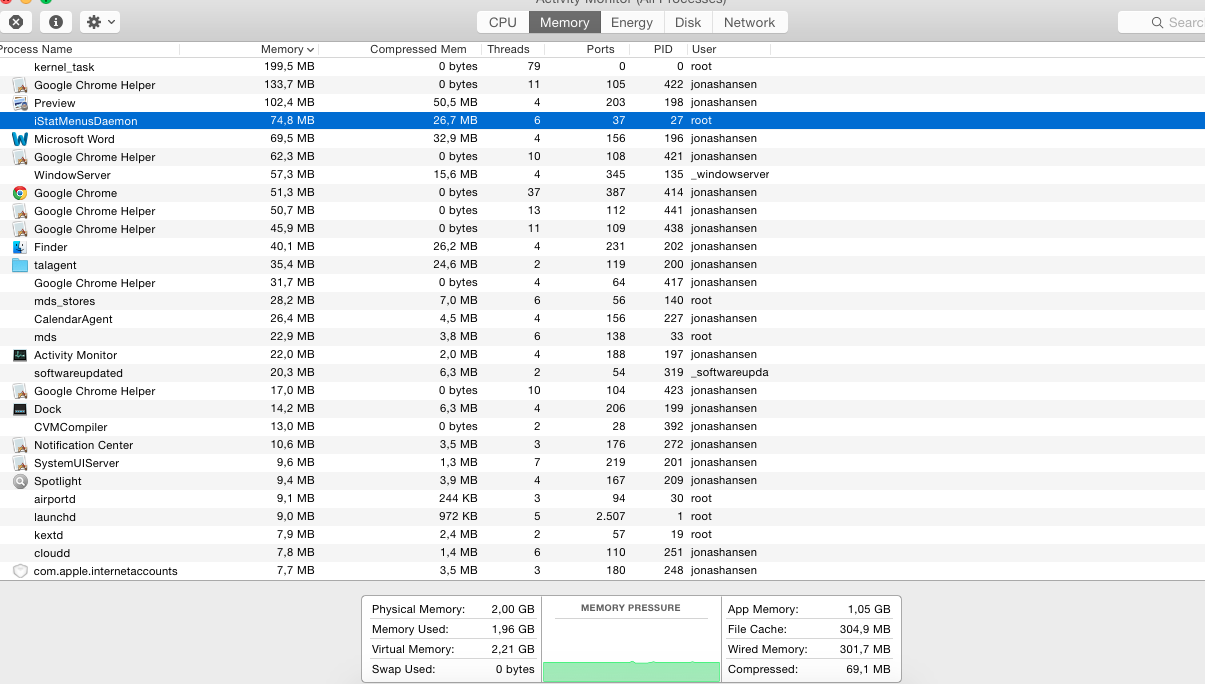Sort by Process Name column header
Screen dimensions: 1205x684
coord(90,49)
